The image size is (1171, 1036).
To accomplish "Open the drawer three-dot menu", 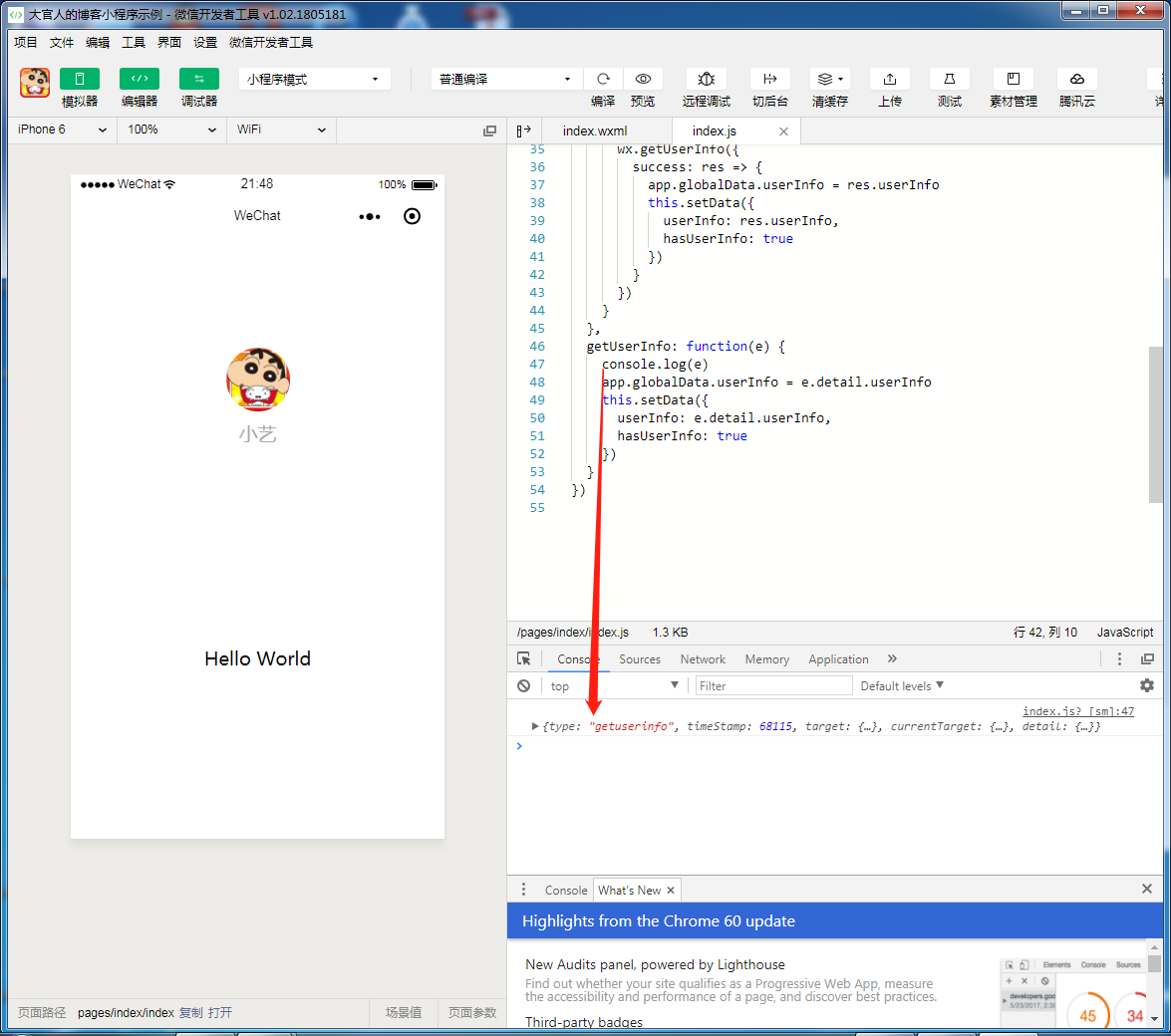I will click(523, 889).
